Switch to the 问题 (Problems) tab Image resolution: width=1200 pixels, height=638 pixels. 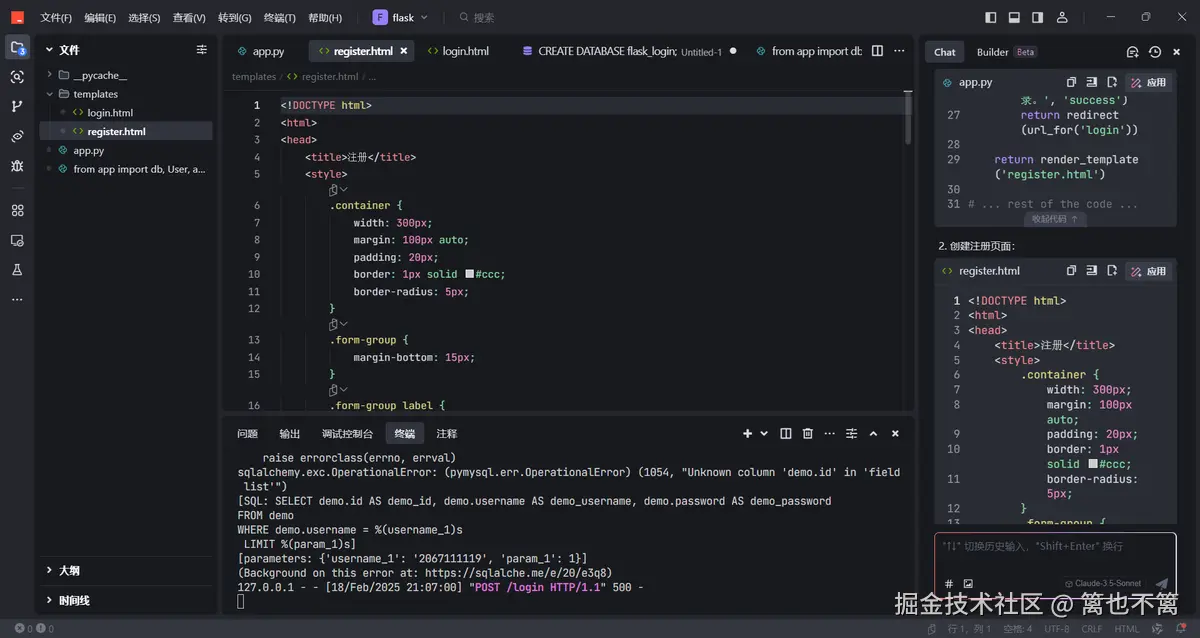[247, 434]
